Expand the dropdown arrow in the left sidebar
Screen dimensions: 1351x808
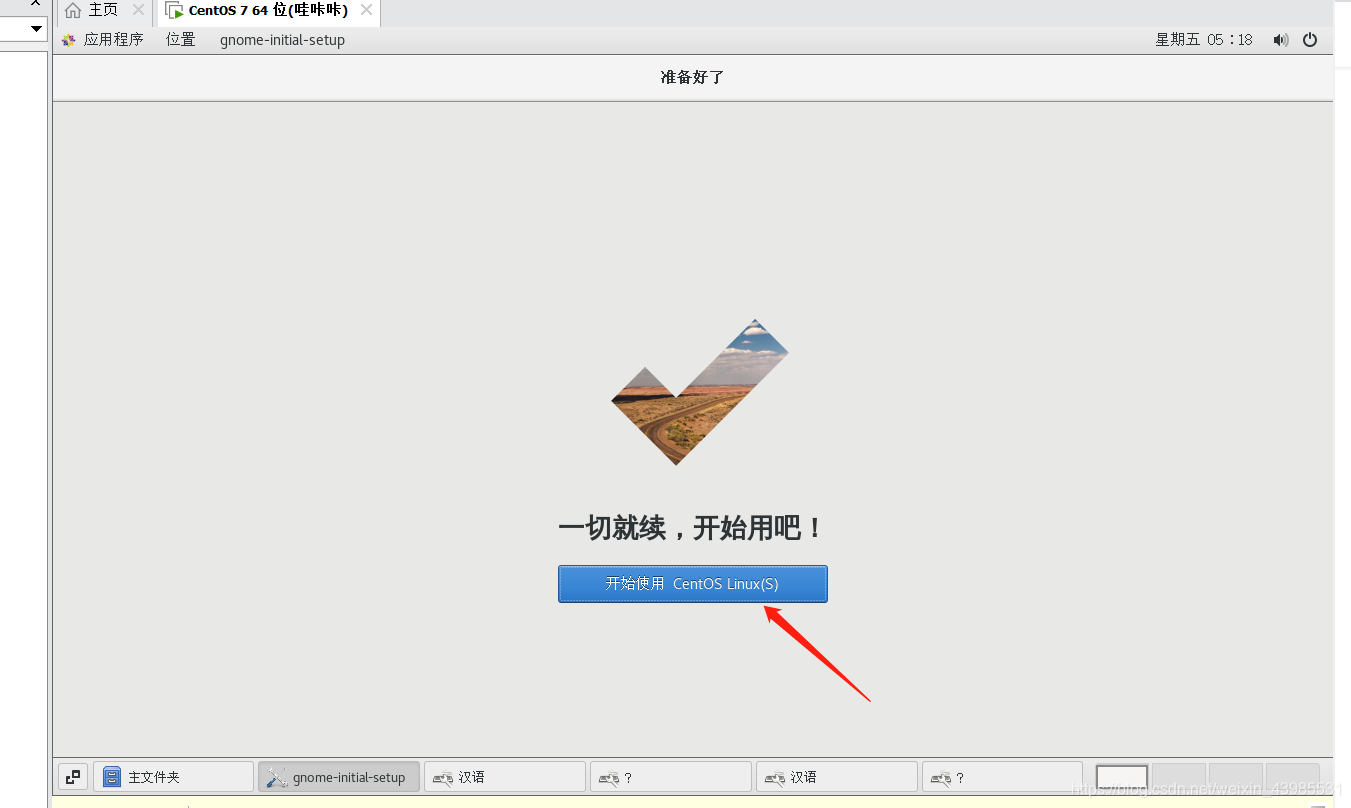click(x=36, y=28)
